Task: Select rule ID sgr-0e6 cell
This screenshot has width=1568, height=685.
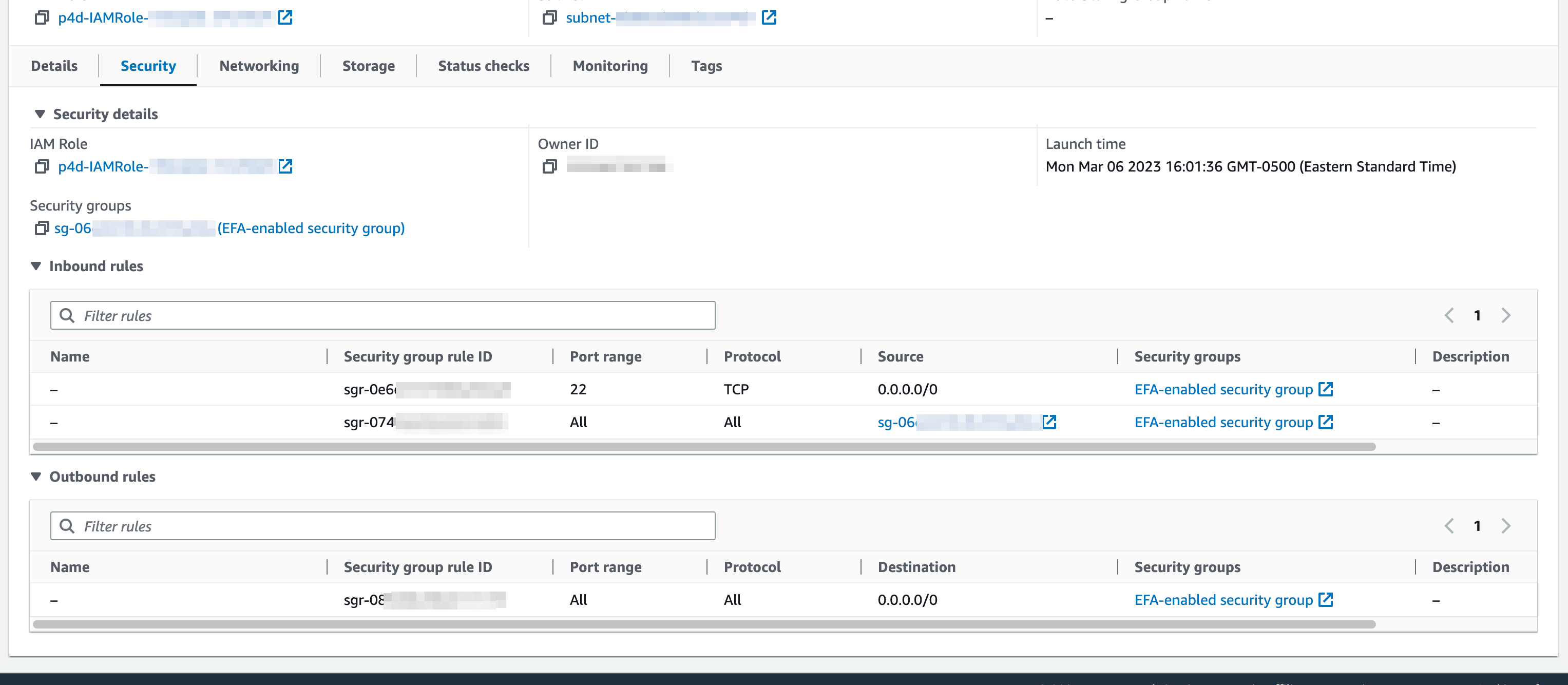Action: tap(427, 389)
